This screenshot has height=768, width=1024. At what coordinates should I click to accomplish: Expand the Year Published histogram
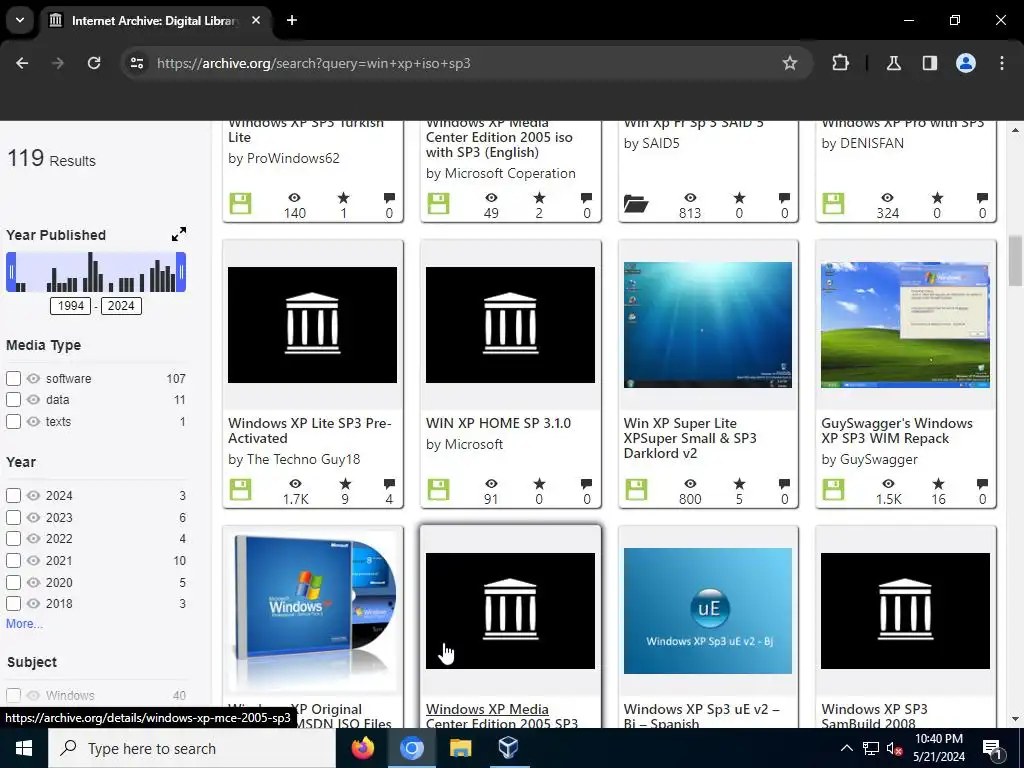point(178,234)
